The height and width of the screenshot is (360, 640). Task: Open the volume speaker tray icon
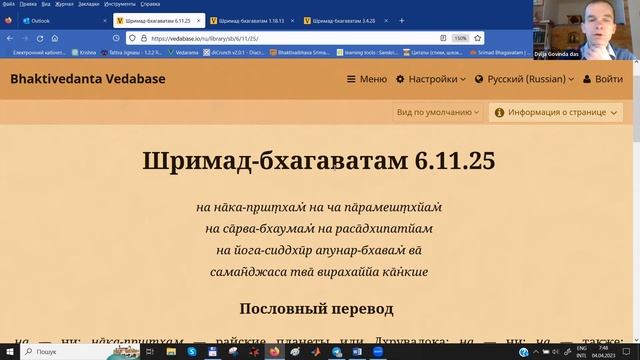coord(556,351)
